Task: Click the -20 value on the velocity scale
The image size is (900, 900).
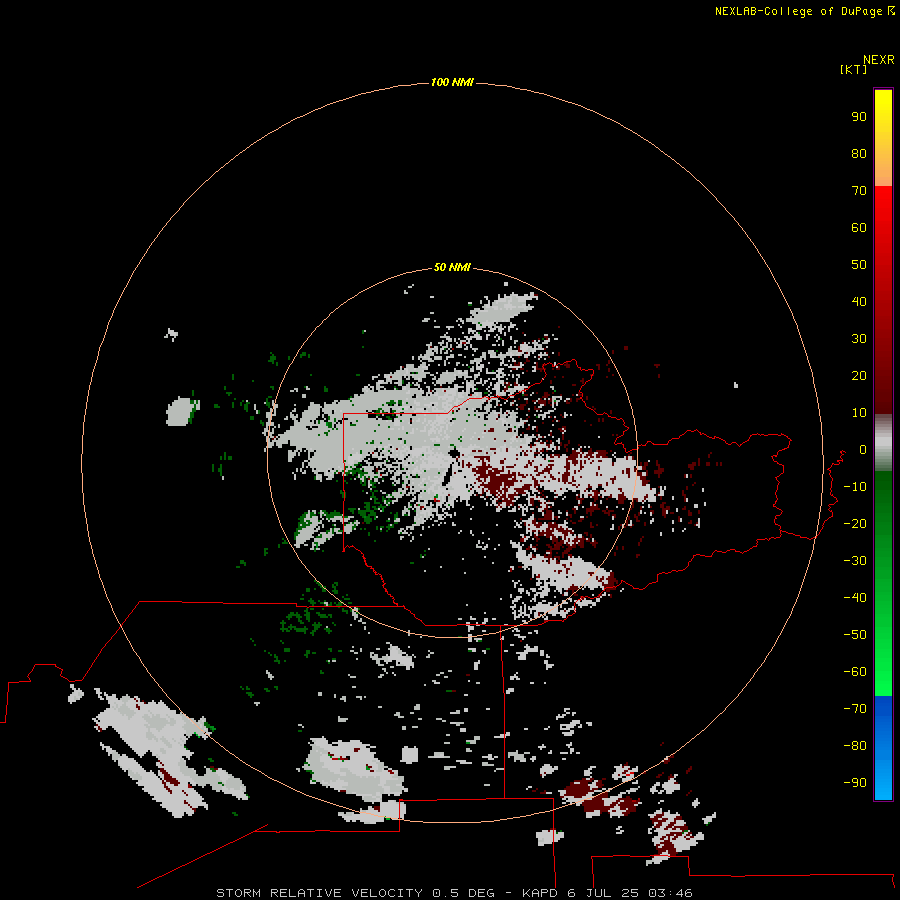Action: coord(855,523)
